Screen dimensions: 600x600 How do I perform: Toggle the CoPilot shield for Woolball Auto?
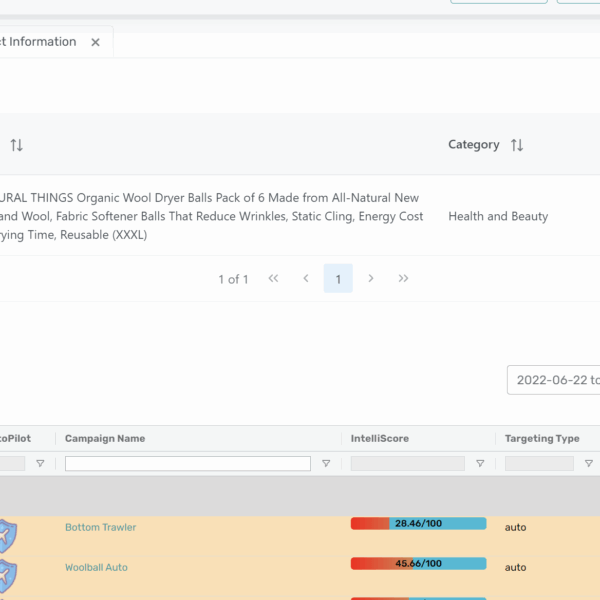(x=8, y=576)
